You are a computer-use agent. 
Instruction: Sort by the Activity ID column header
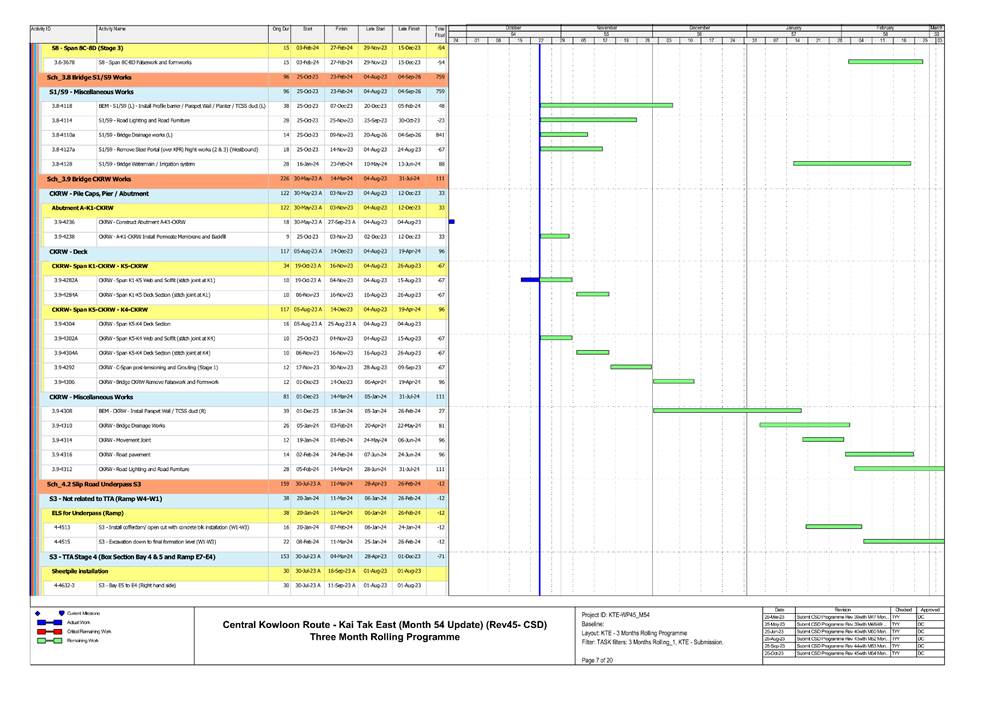(x=42, y=31)
